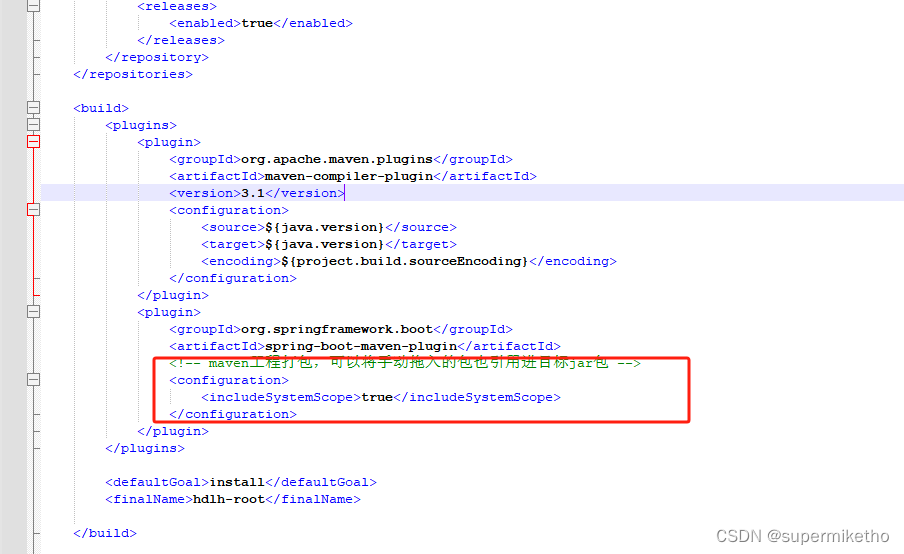Click the project.build.sourceEncoding encoding value
The height and width of the screenshot is (554, 904).
tap(405, 261)
